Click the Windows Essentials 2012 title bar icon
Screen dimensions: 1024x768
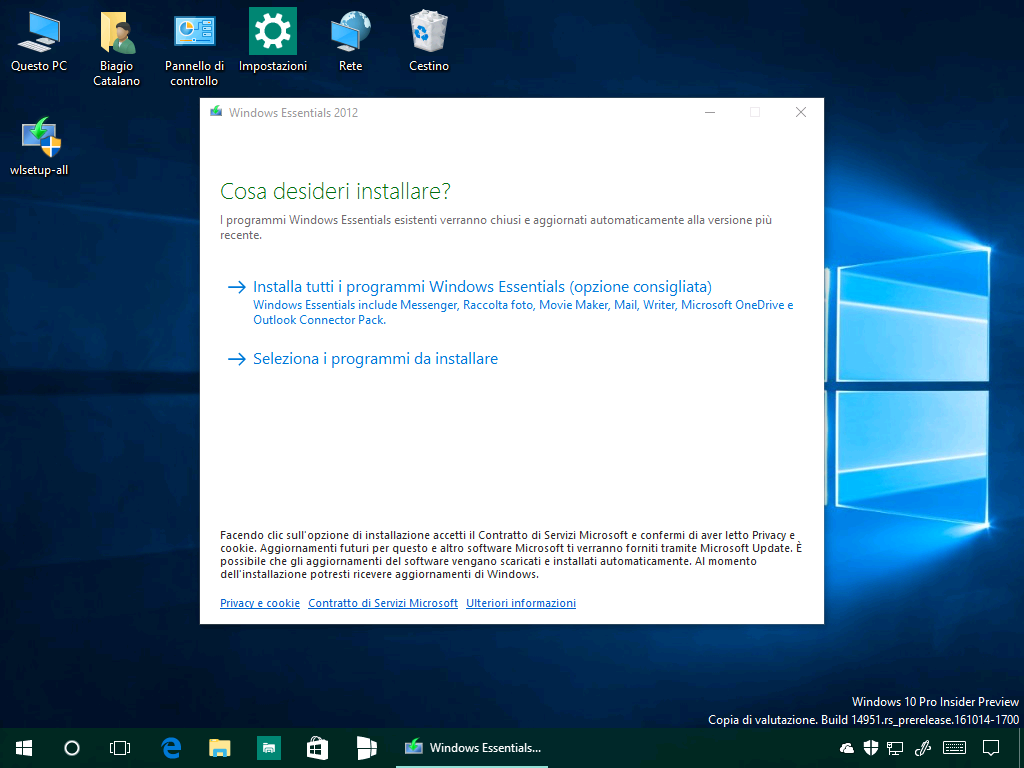point(216,112)
